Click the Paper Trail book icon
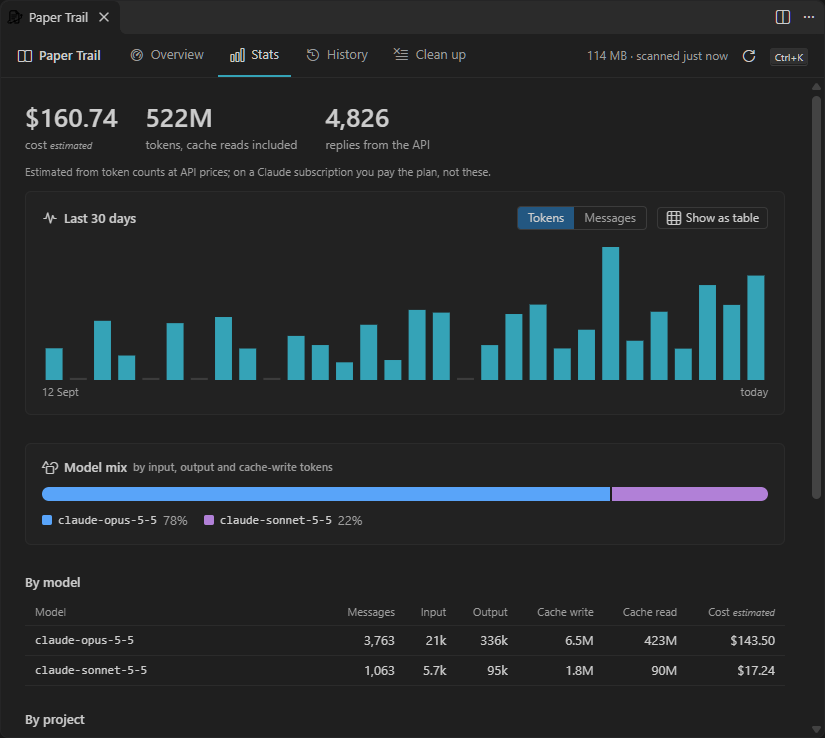 [x=25, y=56]
